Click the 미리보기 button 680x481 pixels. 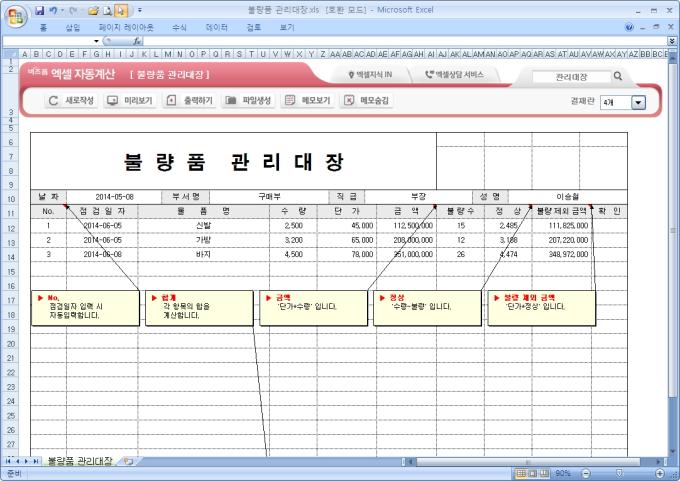130,101
